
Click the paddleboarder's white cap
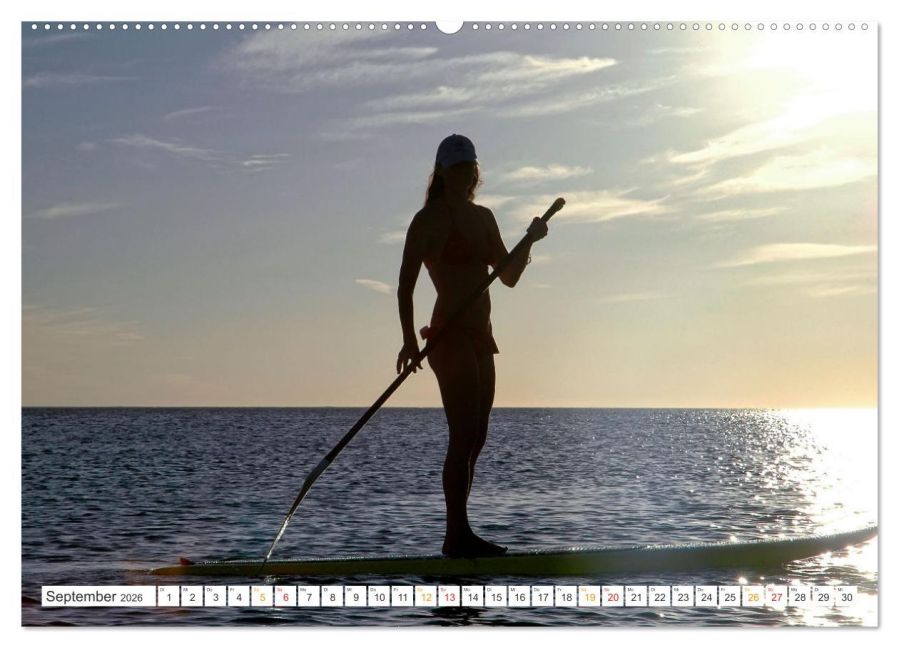456,150
